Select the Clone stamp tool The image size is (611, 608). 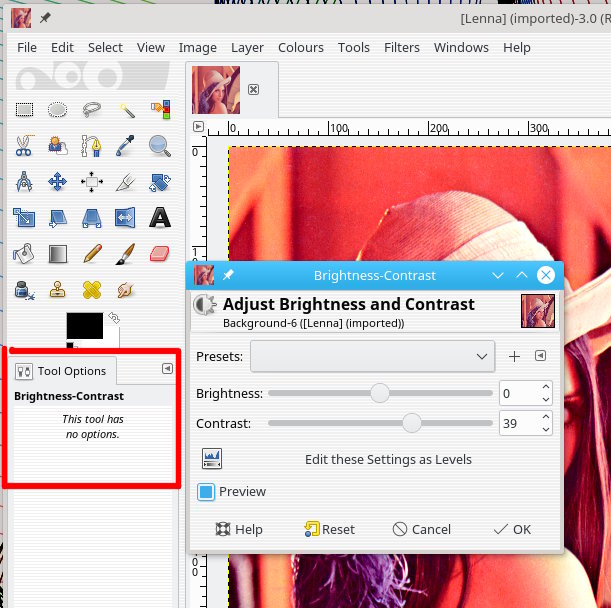(x=58, y=290)
